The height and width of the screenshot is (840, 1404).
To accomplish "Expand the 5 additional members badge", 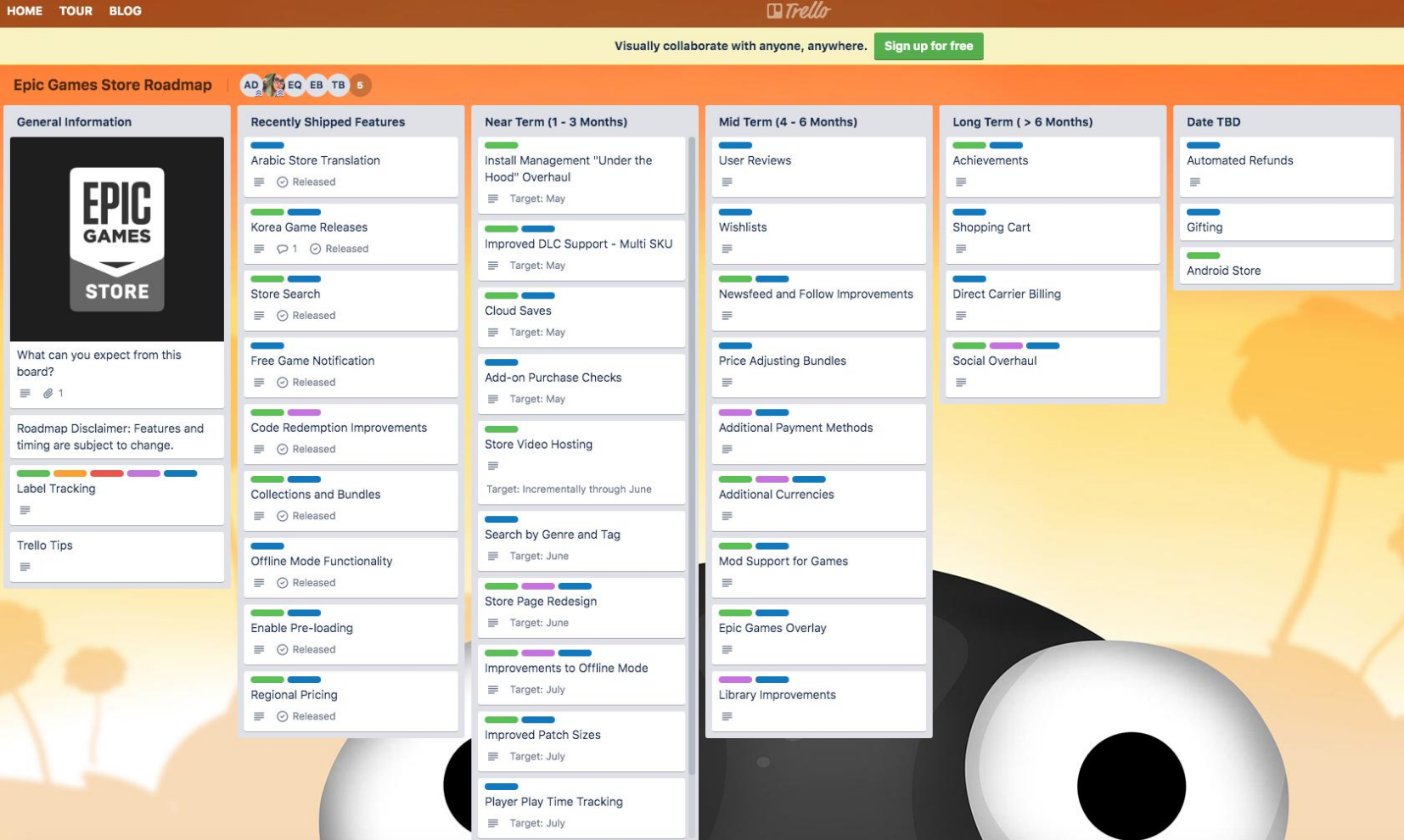I will (360, 85).
